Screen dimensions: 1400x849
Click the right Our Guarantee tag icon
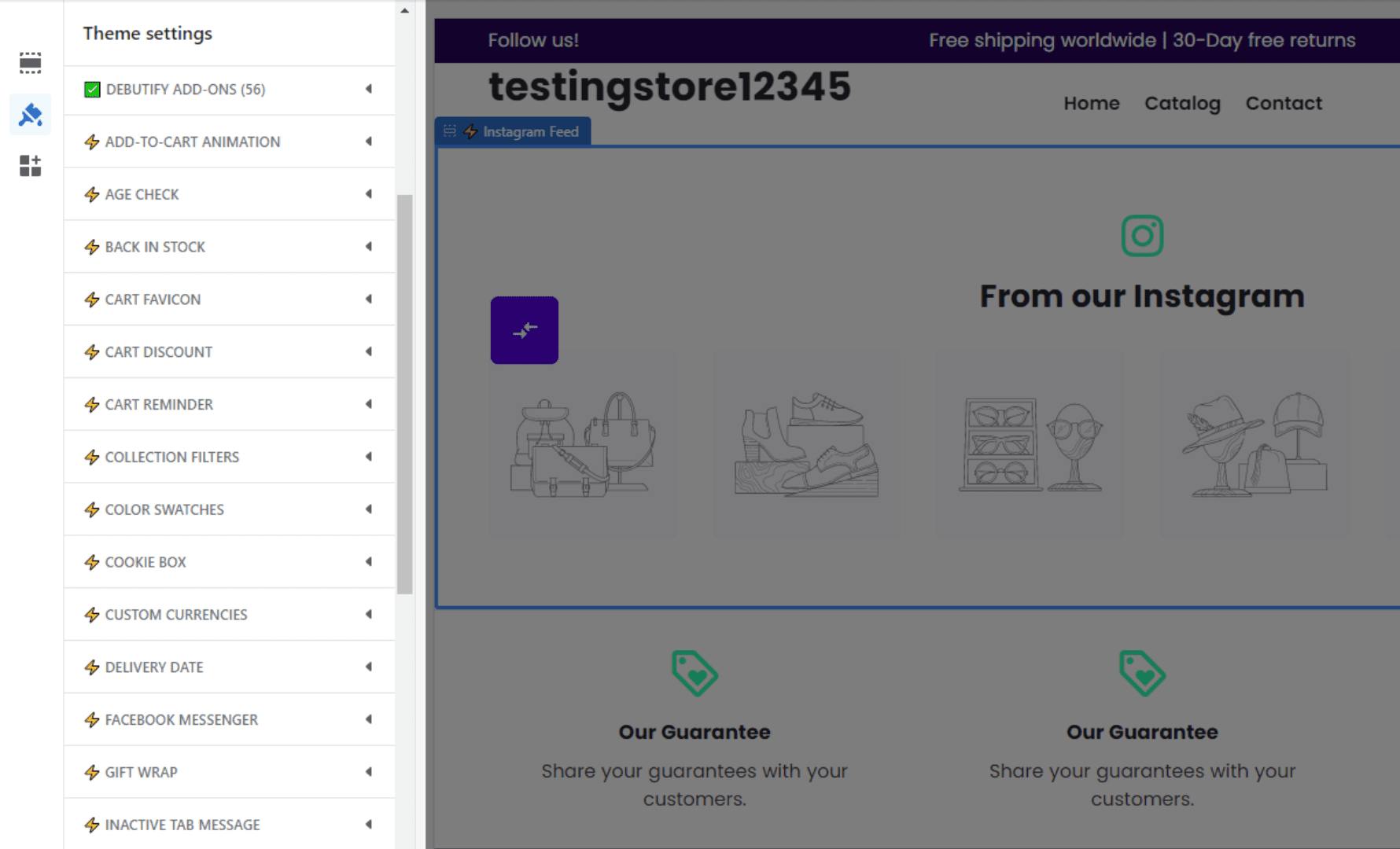coord(1142,673)
